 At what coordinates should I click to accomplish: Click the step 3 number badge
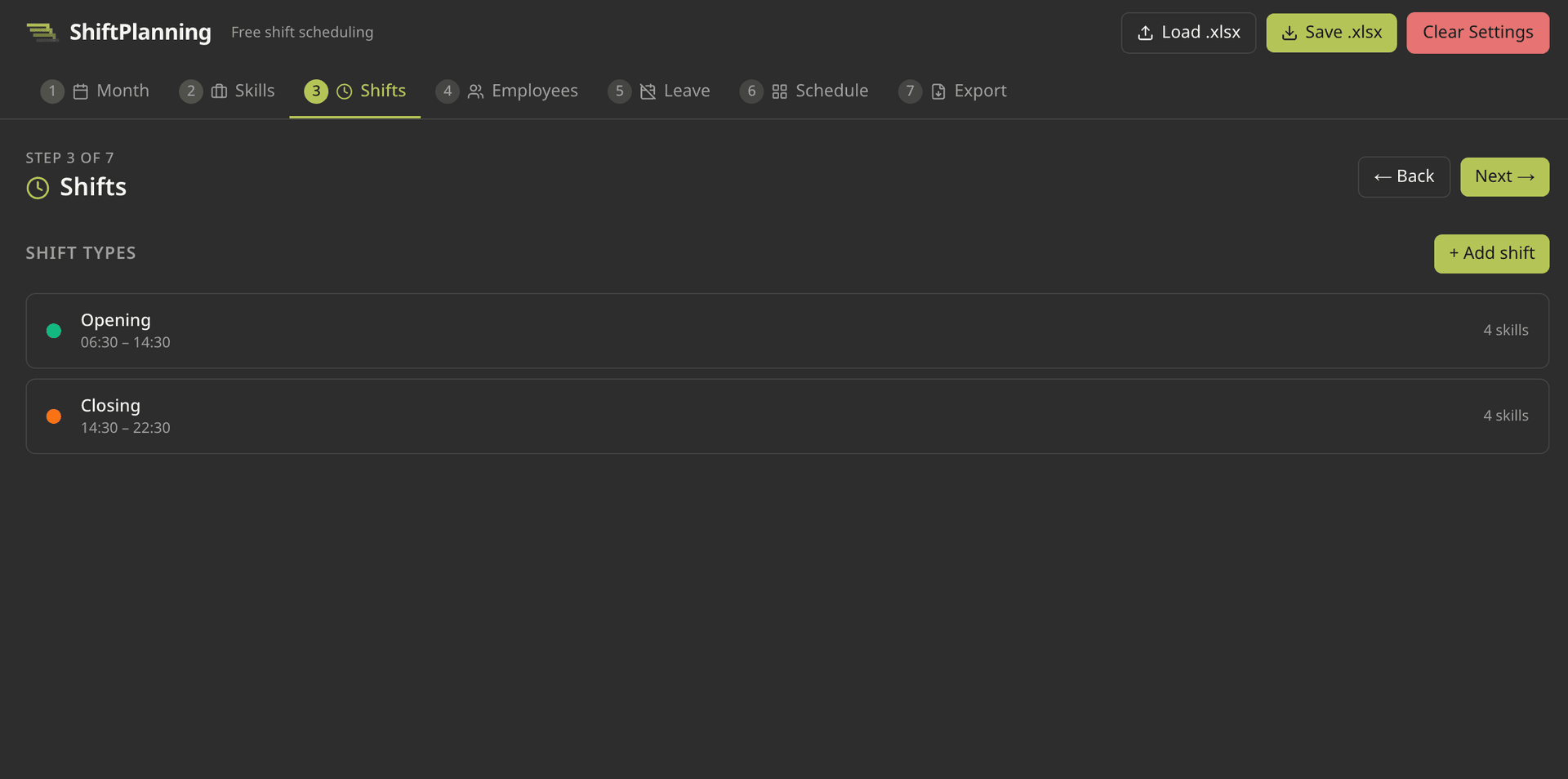pyautogui.click(x=315, y=91)
